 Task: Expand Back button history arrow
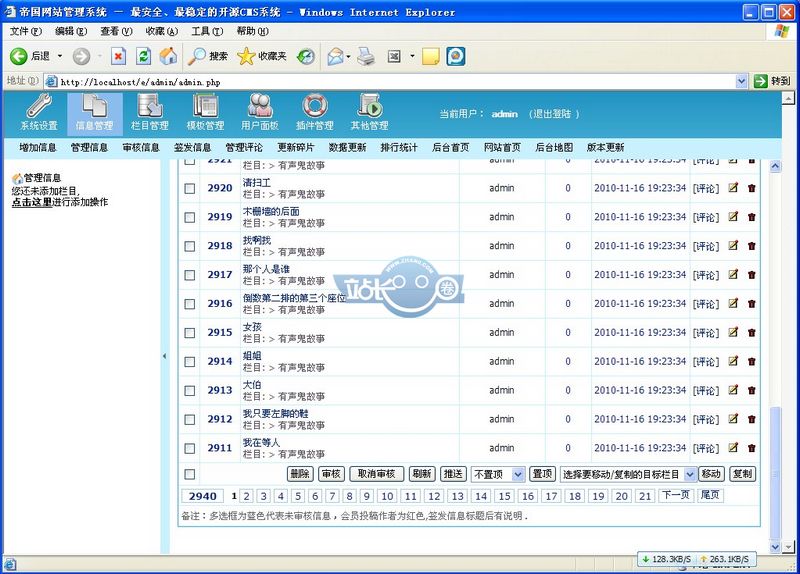[60, 56]
